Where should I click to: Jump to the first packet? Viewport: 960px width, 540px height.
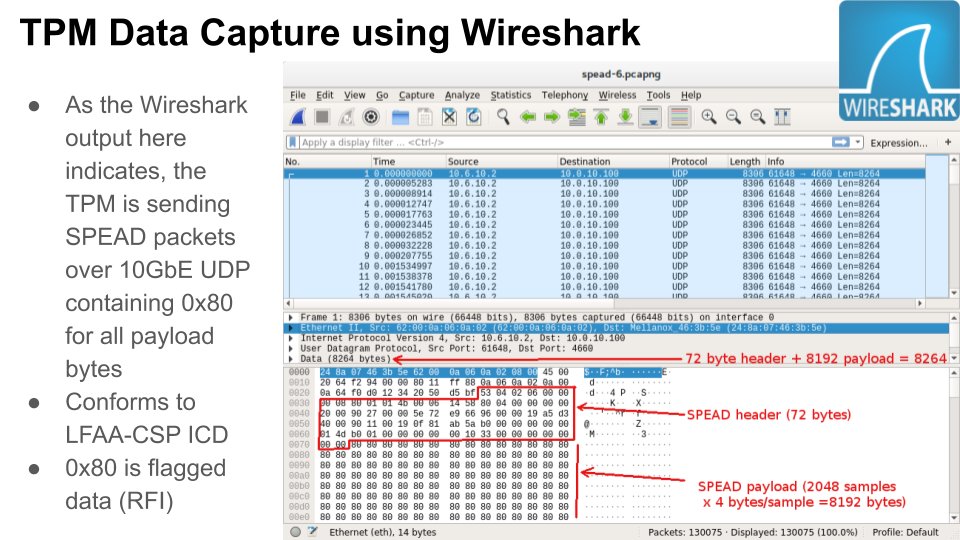tap(601, 116)
